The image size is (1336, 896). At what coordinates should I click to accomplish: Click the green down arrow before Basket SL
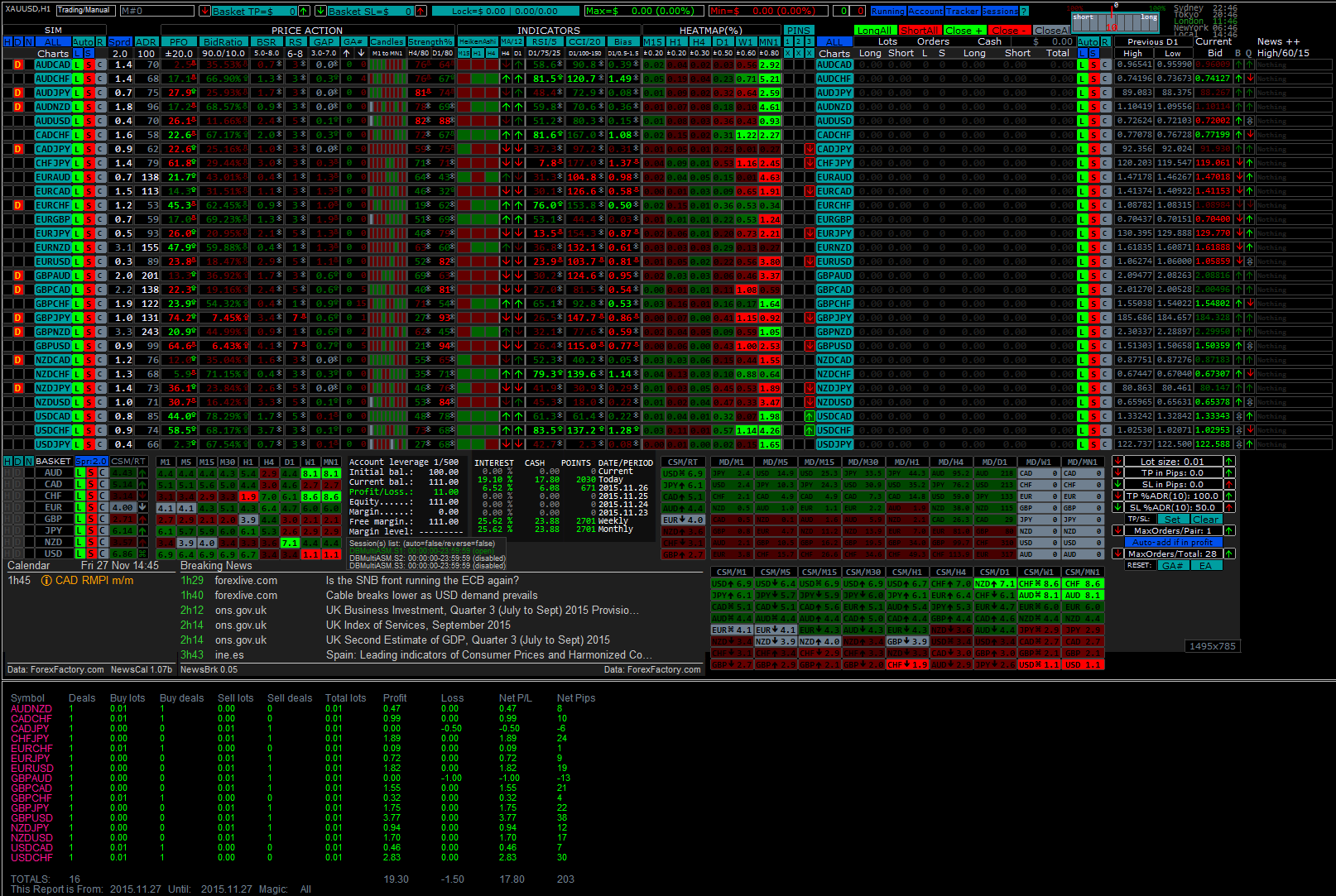(x=320, y=11)
